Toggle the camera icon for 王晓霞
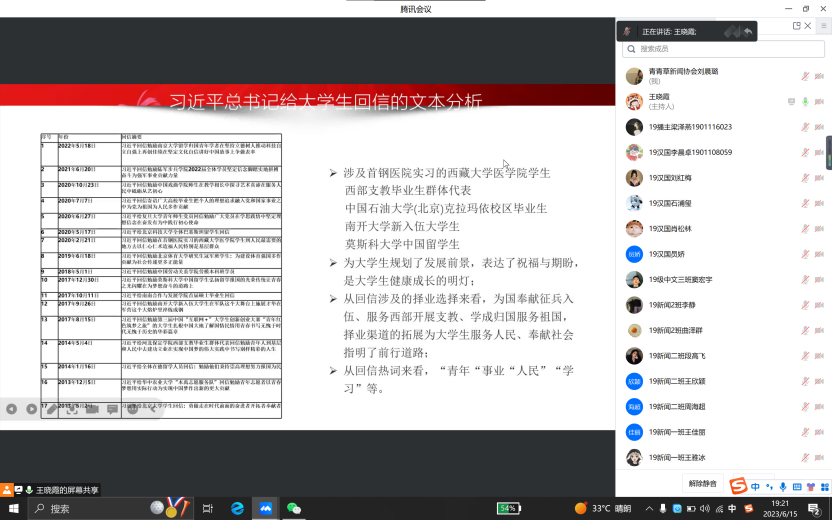Viewport: 832px width, 520px height. [x=819, y=101]
